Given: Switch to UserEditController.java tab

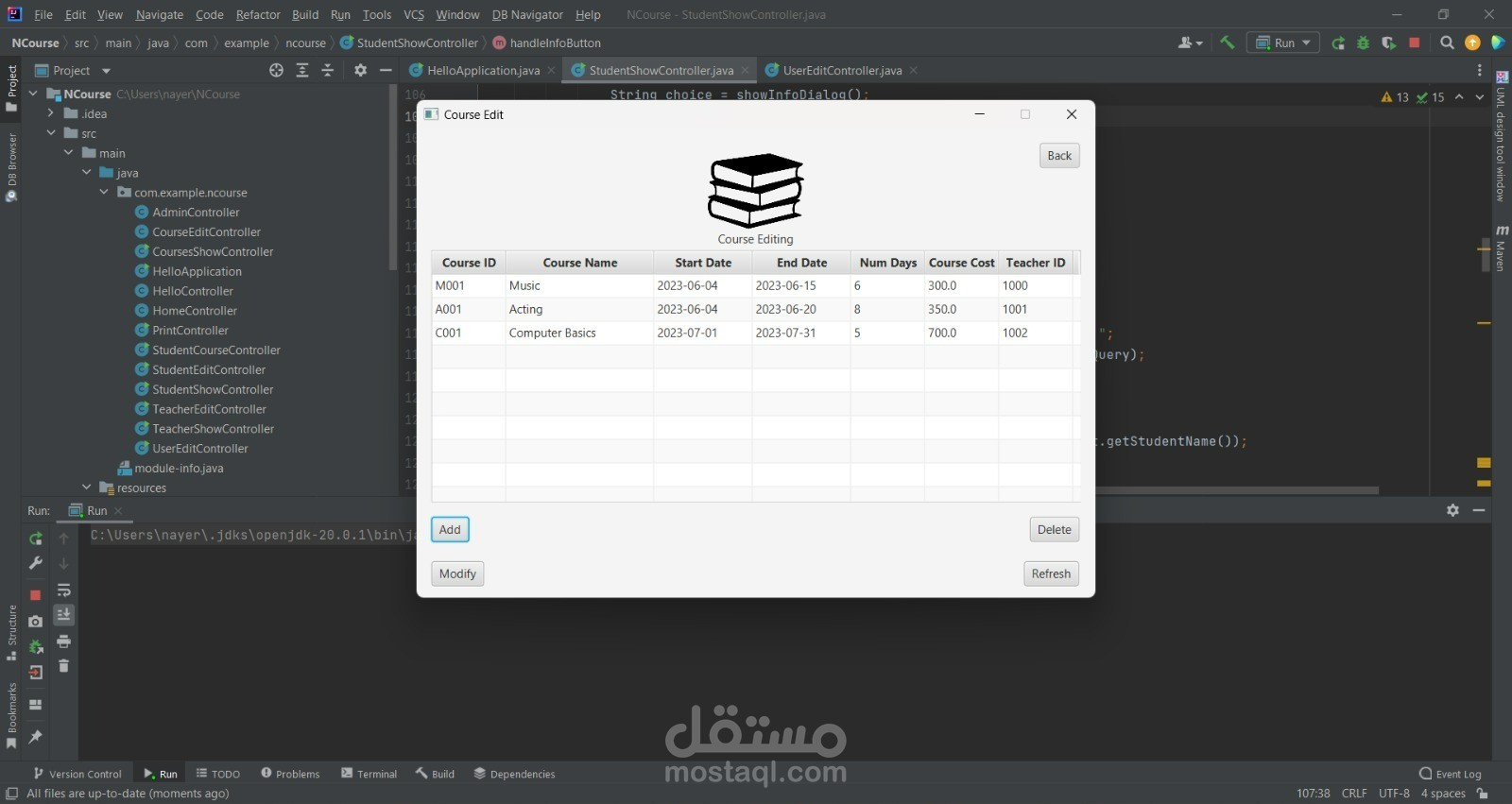Looking at the screenshot, I should [842, 70].
